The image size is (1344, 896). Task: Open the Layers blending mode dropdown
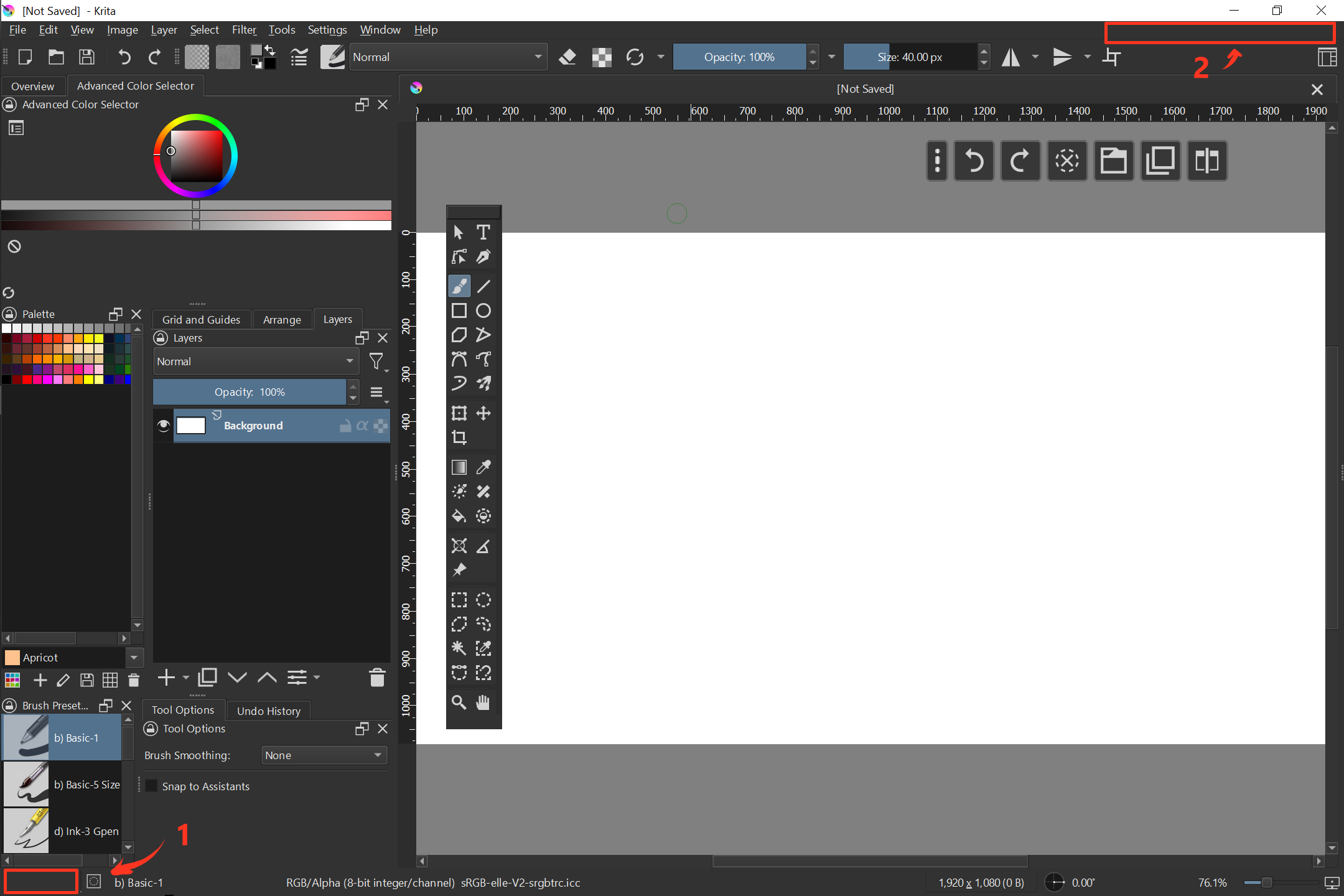tap(255, 362)
